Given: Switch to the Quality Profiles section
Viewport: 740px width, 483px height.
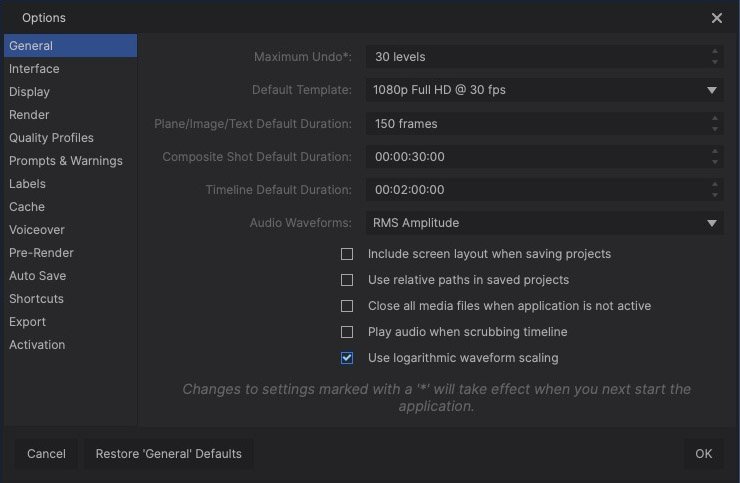Looking at the screenshot, I should point(51,138).
